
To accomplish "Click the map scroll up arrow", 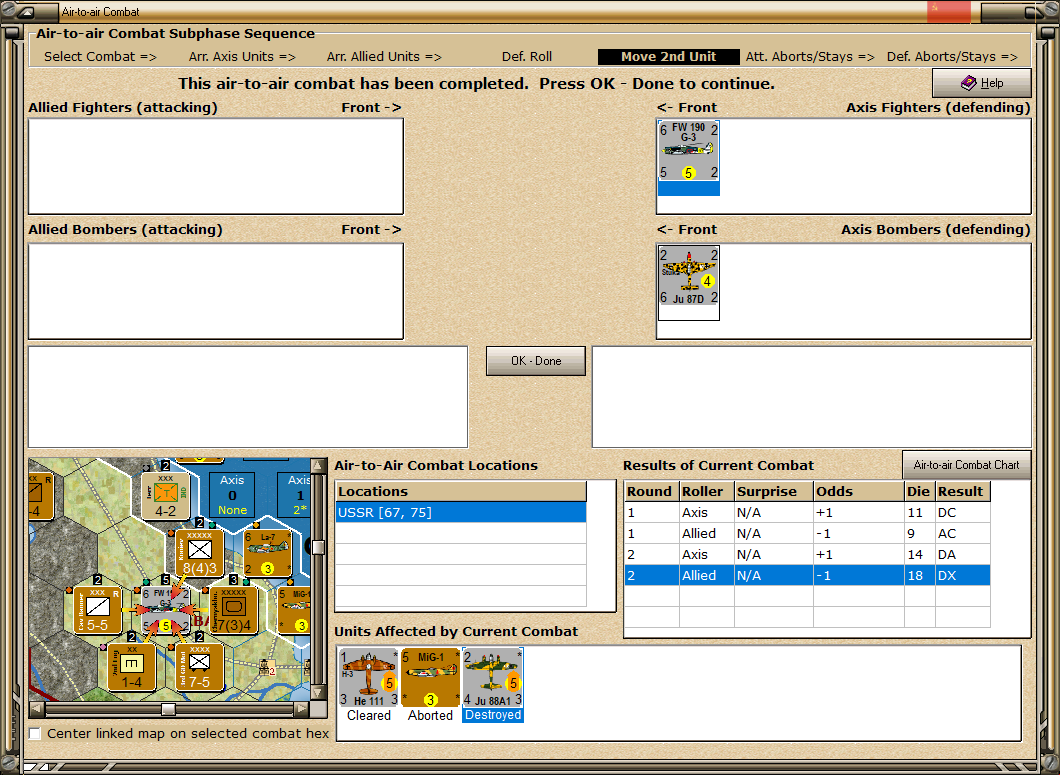I will [x=318, y=467].
